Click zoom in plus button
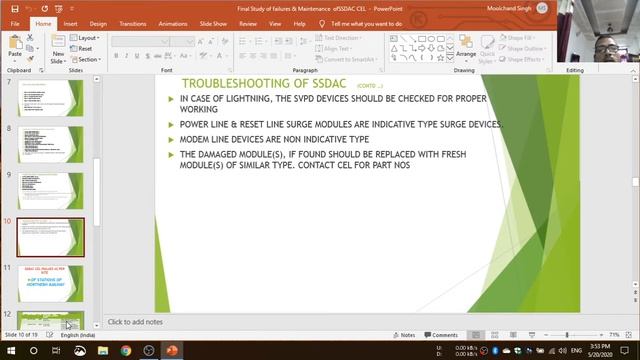The image size is (640, 360). point(601,335)
